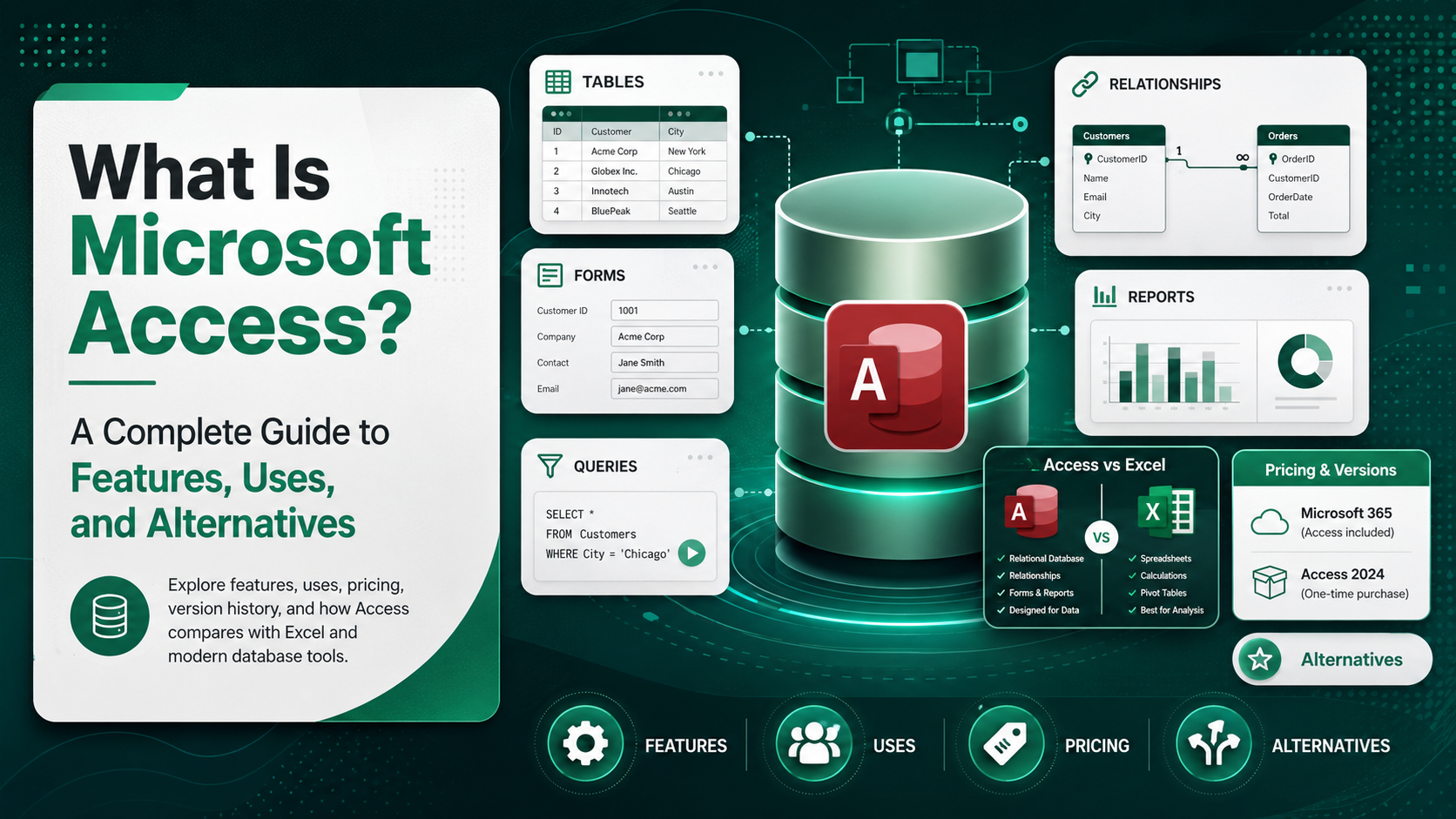Click the Alternatives pill button

(1332, 660)
